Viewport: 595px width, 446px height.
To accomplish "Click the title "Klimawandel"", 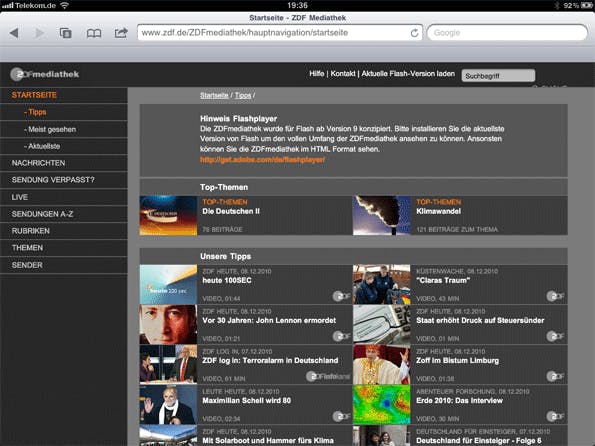I will [x=439, y=211].
